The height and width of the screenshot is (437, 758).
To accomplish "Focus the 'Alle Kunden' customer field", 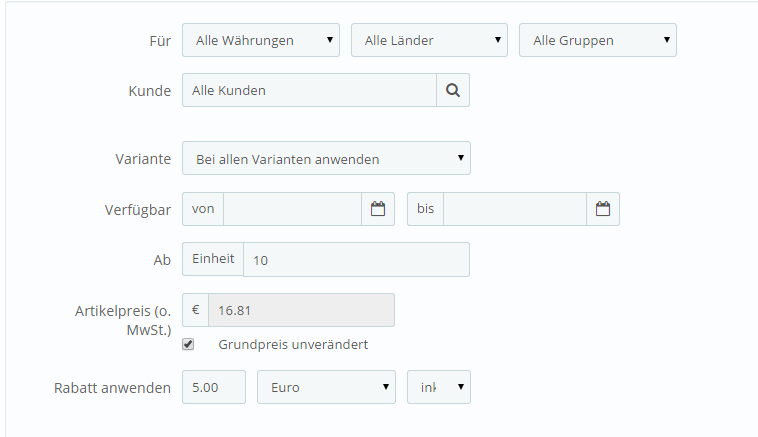I will click(310, 90).
